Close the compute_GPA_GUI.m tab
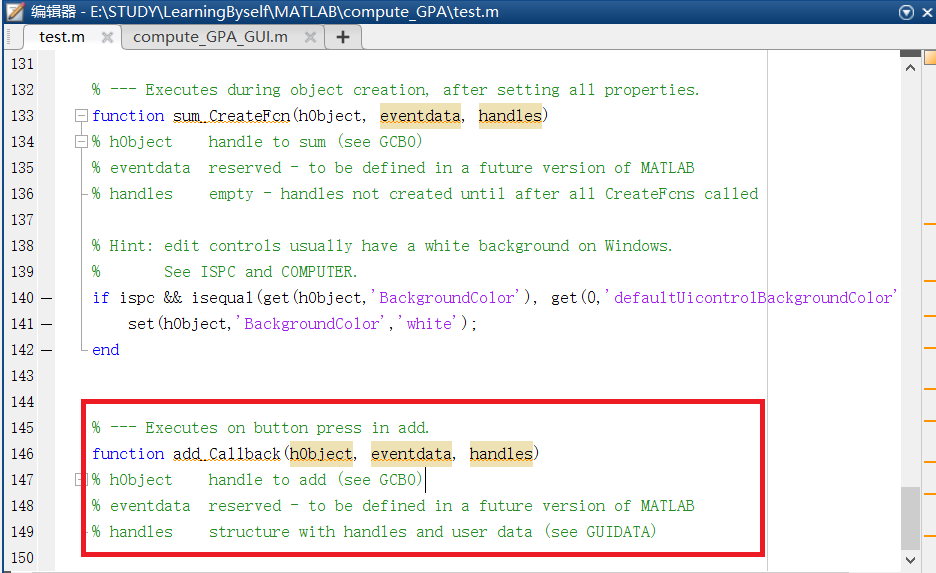The image size is (936, 573). point(310,37)
